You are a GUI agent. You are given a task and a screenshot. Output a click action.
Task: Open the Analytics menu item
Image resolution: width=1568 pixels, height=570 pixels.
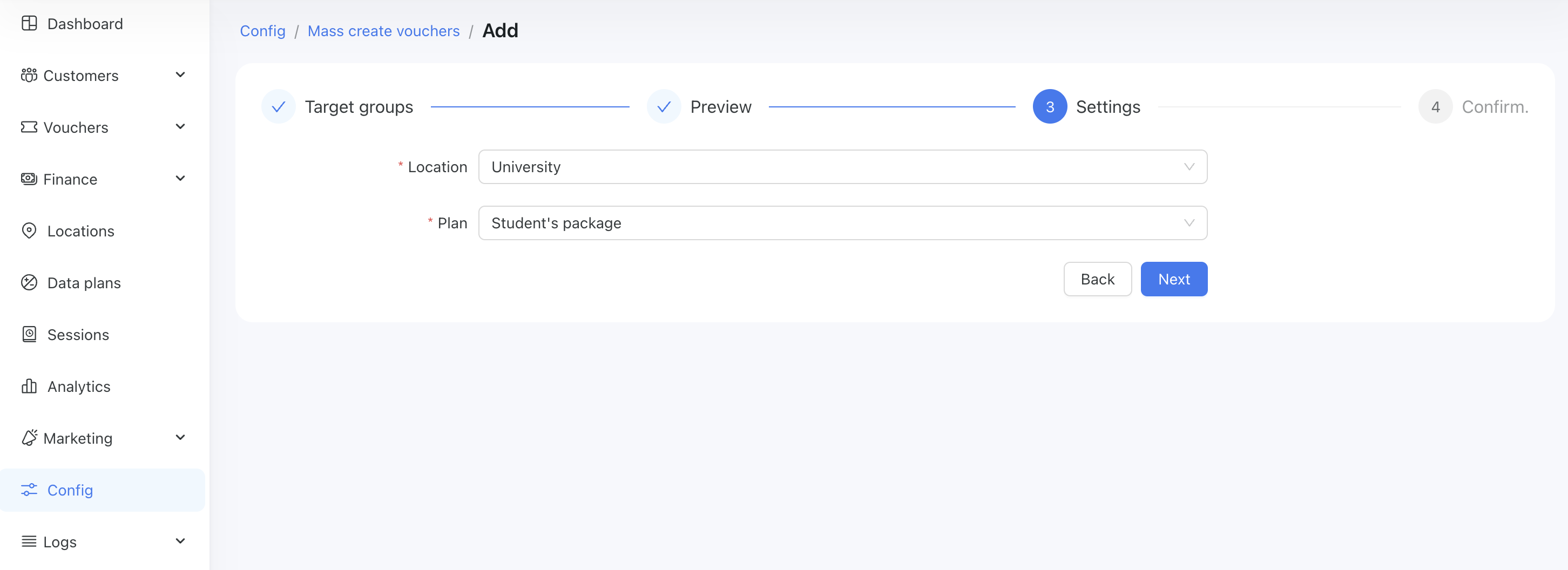tap(102, 386)
